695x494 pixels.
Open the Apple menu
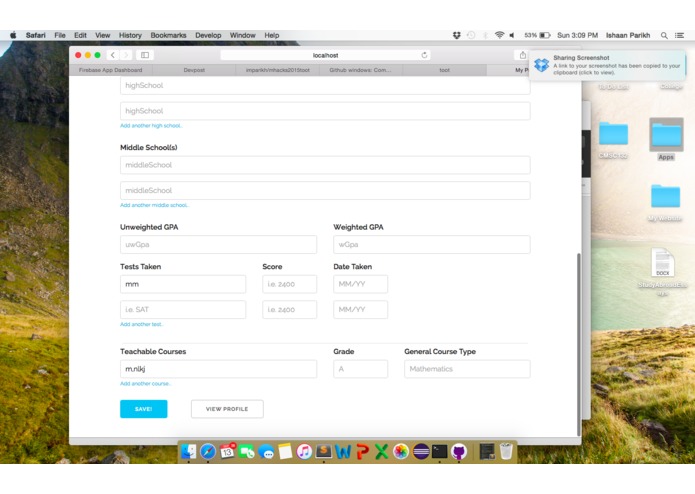pyautogui.click(x=13, y=35)
